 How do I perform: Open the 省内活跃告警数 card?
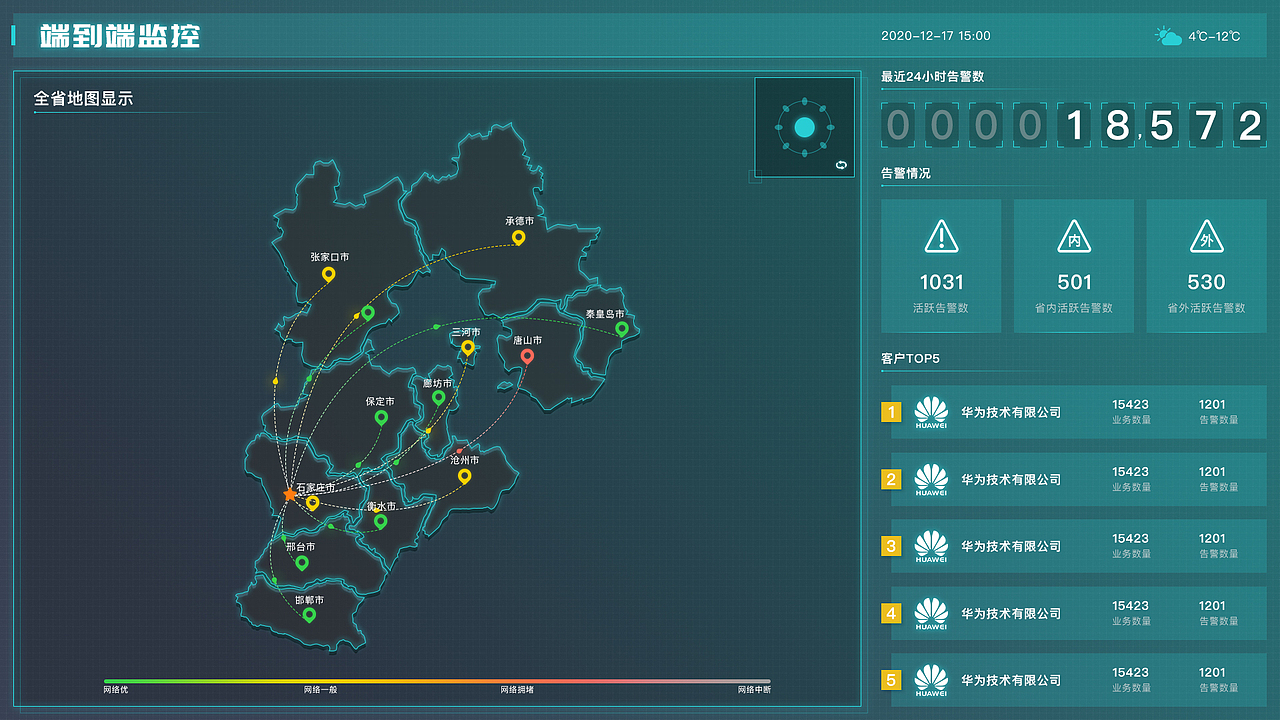pyautogui.click(x=1074, y=266)
